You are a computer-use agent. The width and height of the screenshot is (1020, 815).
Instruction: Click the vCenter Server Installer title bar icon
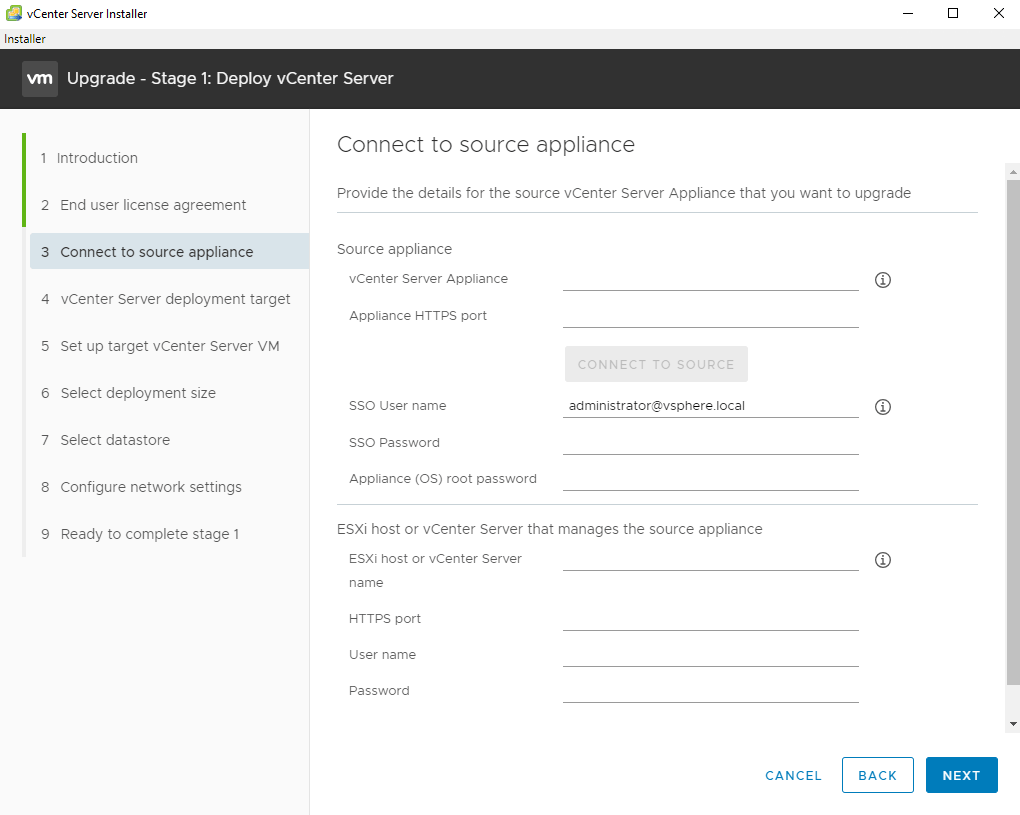pos(13,14)
